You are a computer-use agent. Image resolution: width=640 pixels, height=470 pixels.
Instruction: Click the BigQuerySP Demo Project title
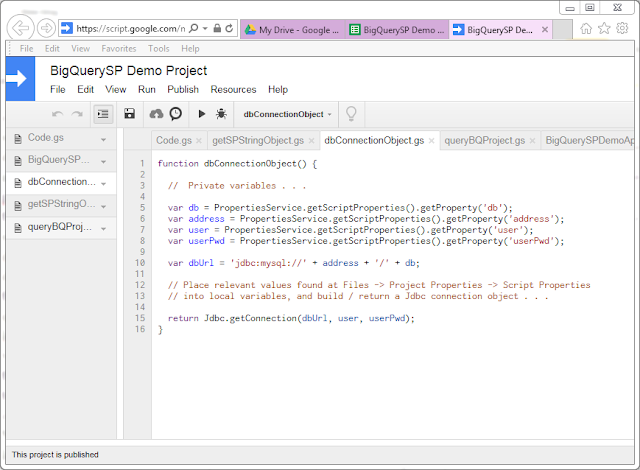tap(129, 71)
